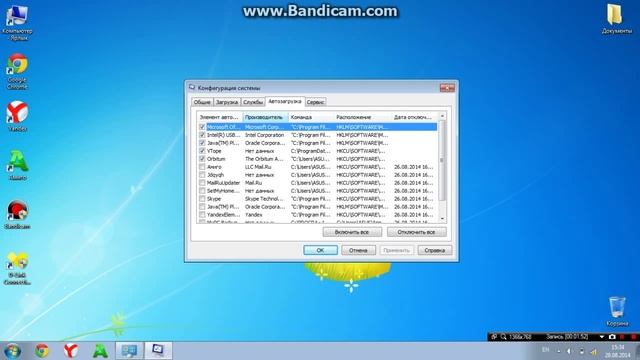Image resolution: width=640 pixels, height=360 pixels.
Task: Stop the Bandicam recording
Action: (x=633, y=337)
